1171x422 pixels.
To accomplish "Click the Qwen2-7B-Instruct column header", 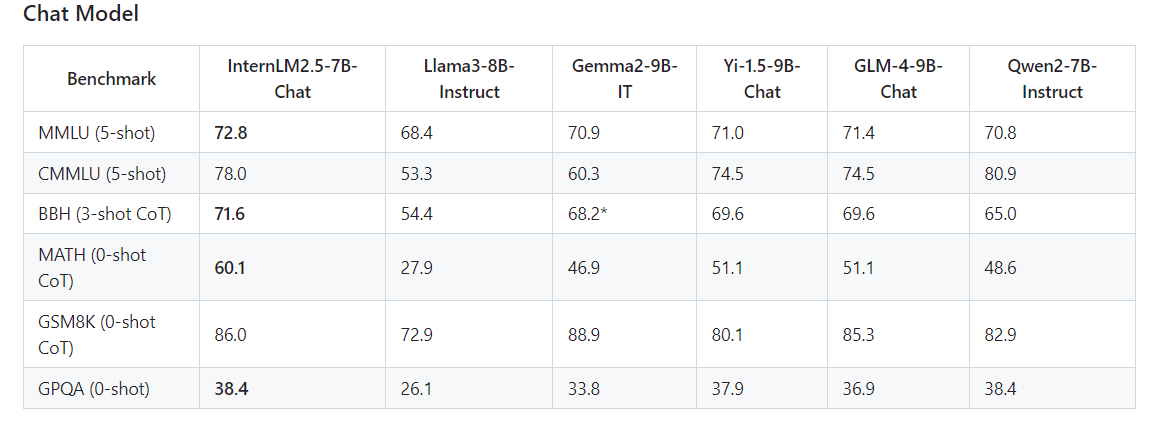I will [x=1052, y=78].
